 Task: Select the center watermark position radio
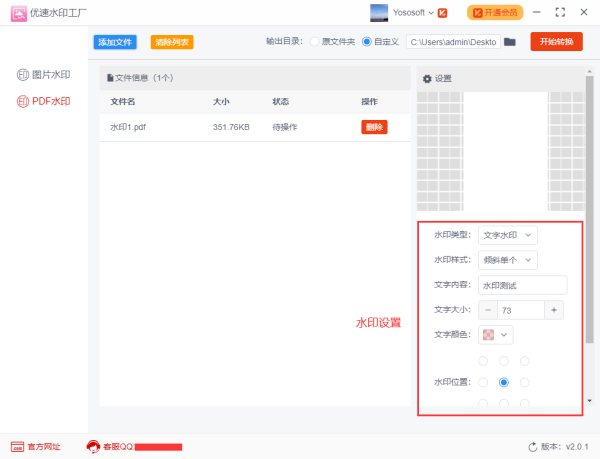pos(504,382)
